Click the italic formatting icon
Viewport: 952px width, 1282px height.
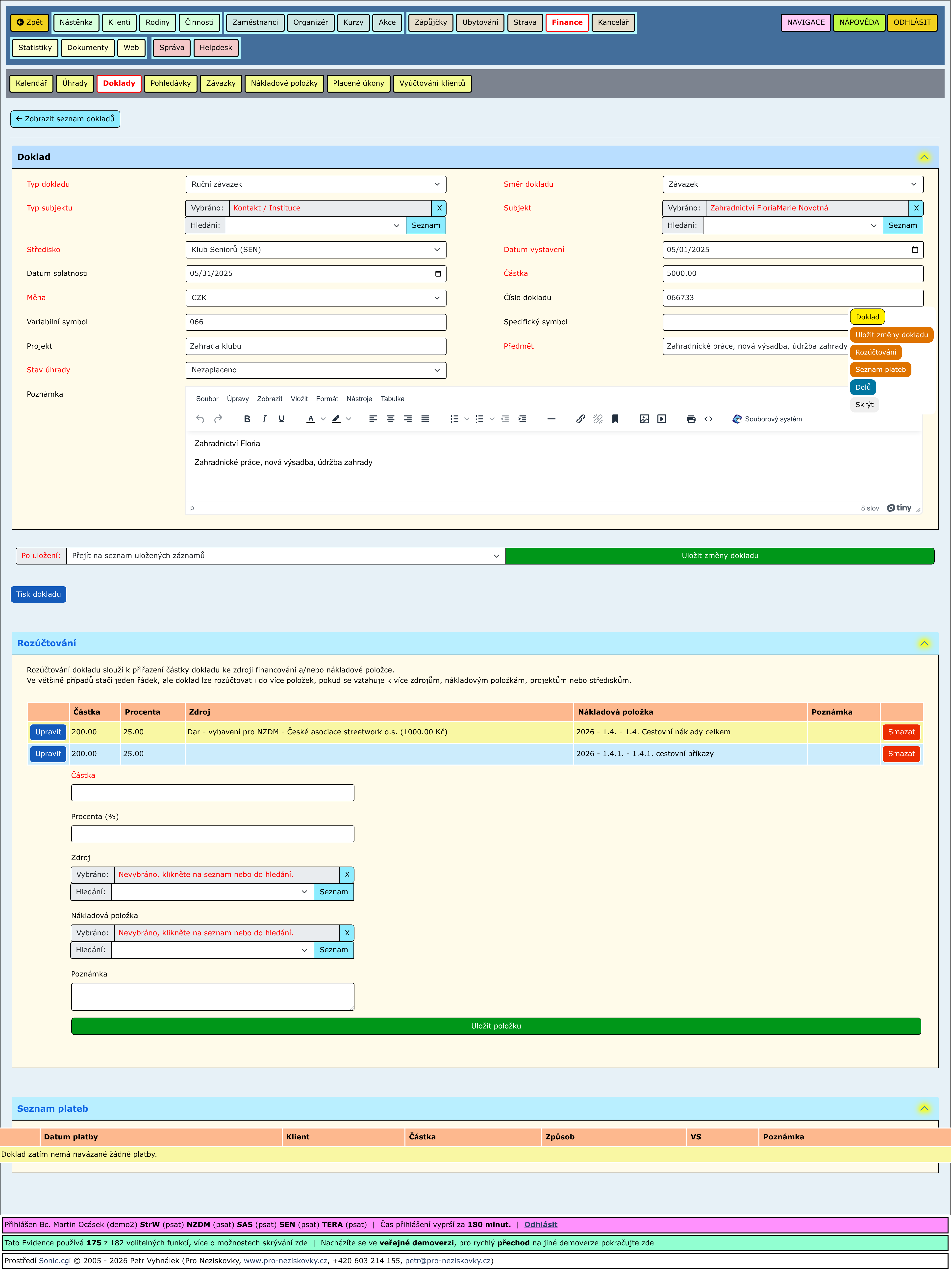click(x=264, y=419)
